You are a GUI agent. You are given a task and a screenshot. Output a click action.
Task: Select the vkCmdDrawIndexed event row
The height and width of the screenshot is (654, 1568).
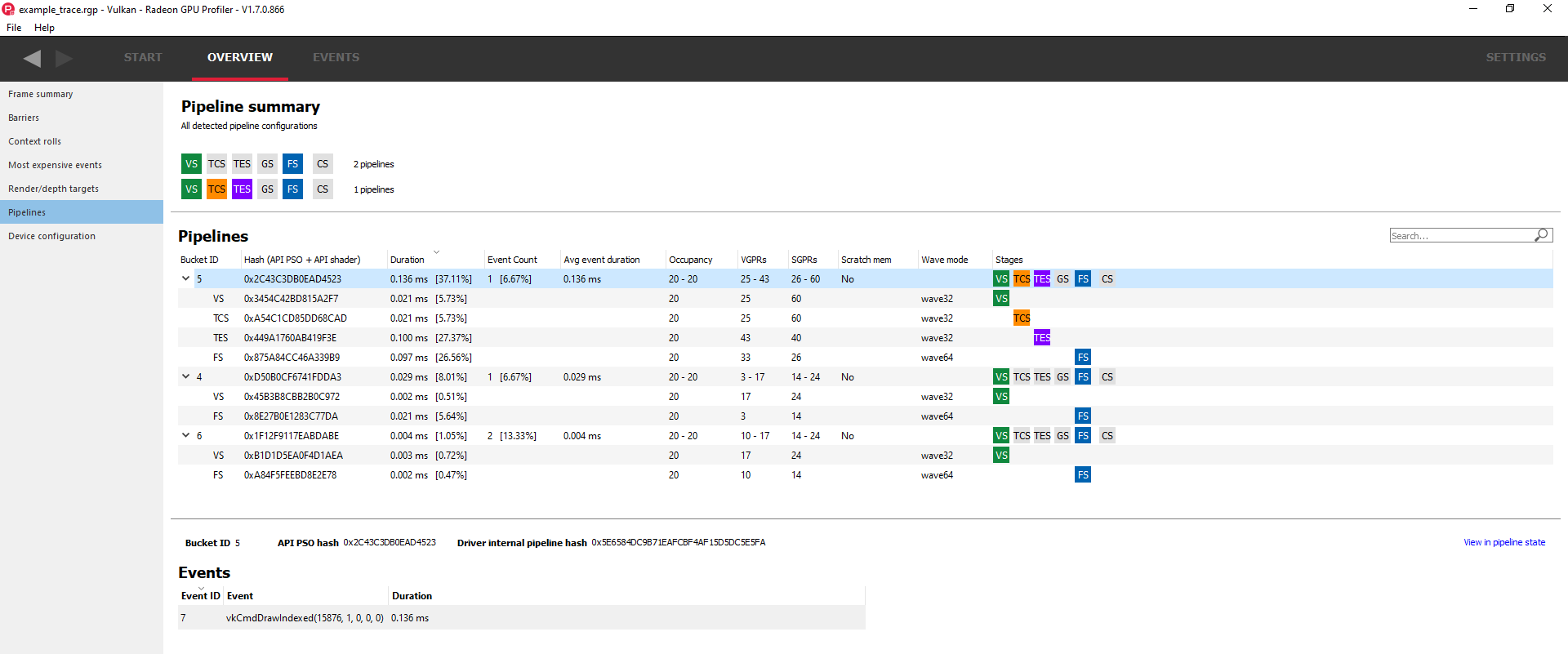tap(305, 618)
